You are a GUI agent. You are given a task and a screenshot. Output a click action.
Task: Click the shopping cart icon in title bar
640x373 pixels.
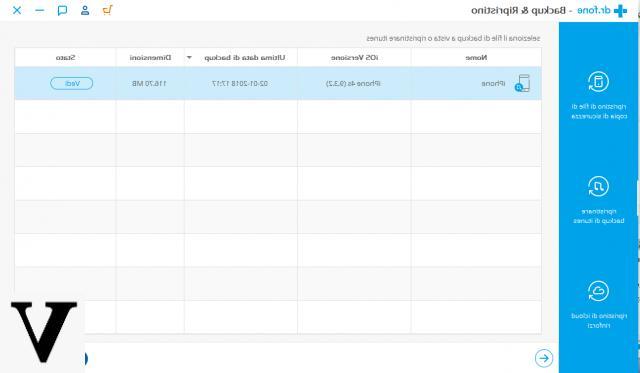[x=107, y=10]
